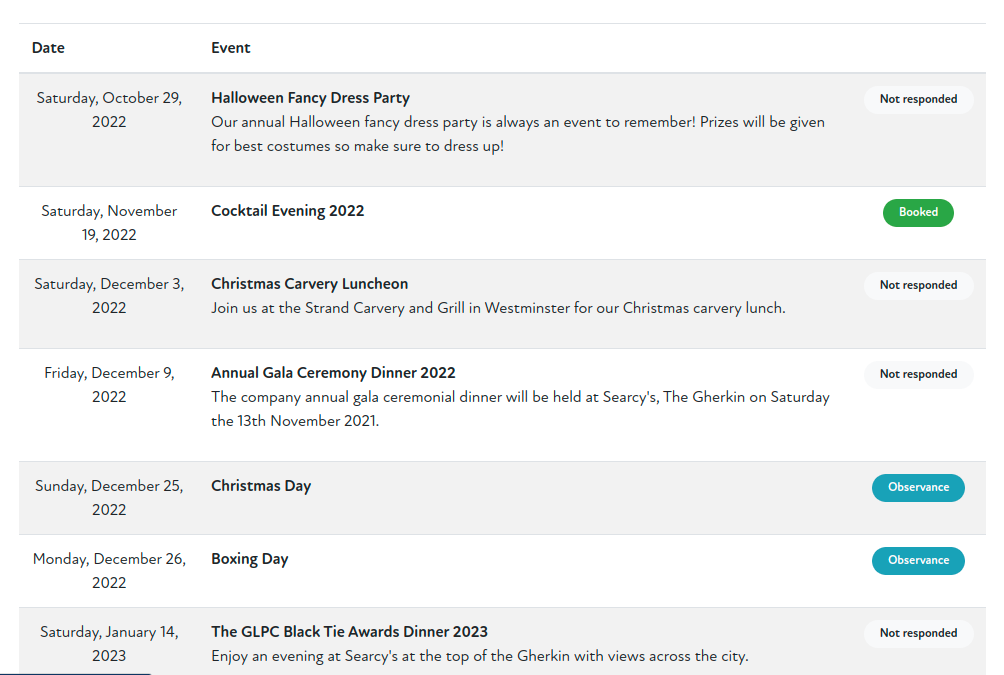Screen dimensions: 1004x675
Task: Click Annual Gala Not responded badge
Action: [918, 374]
